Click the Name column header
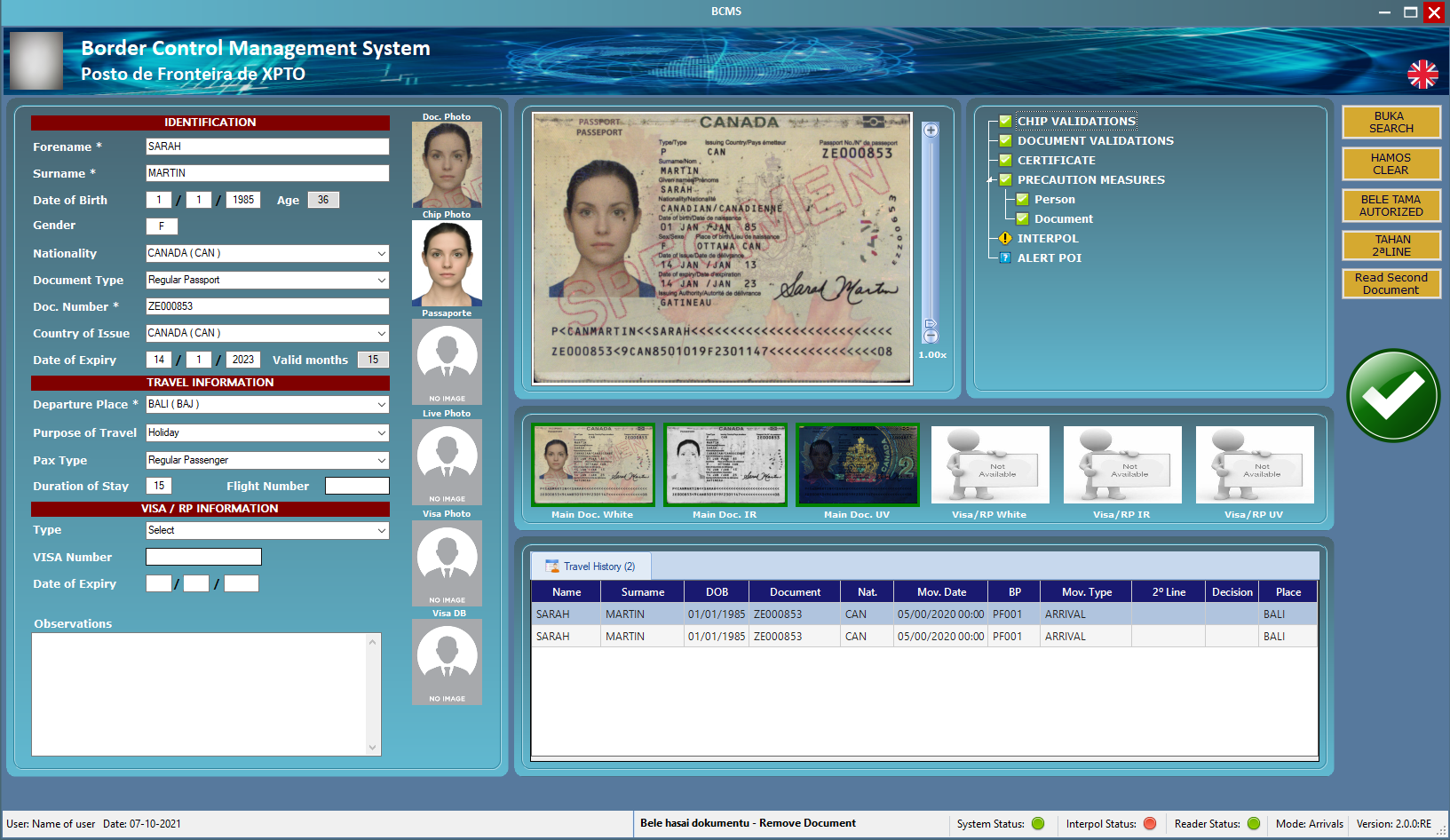The image size is (1450, 840). pos(567,592)
